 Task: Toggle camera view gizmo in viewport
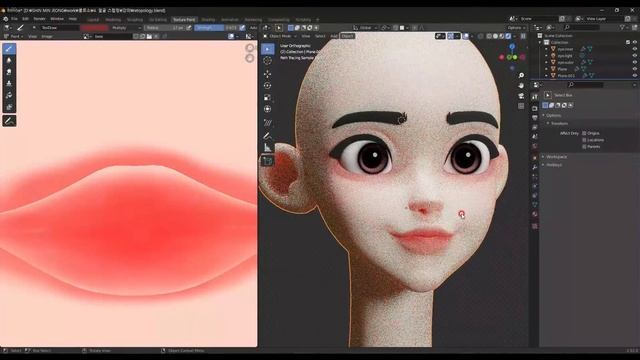(x=521, y=96)
